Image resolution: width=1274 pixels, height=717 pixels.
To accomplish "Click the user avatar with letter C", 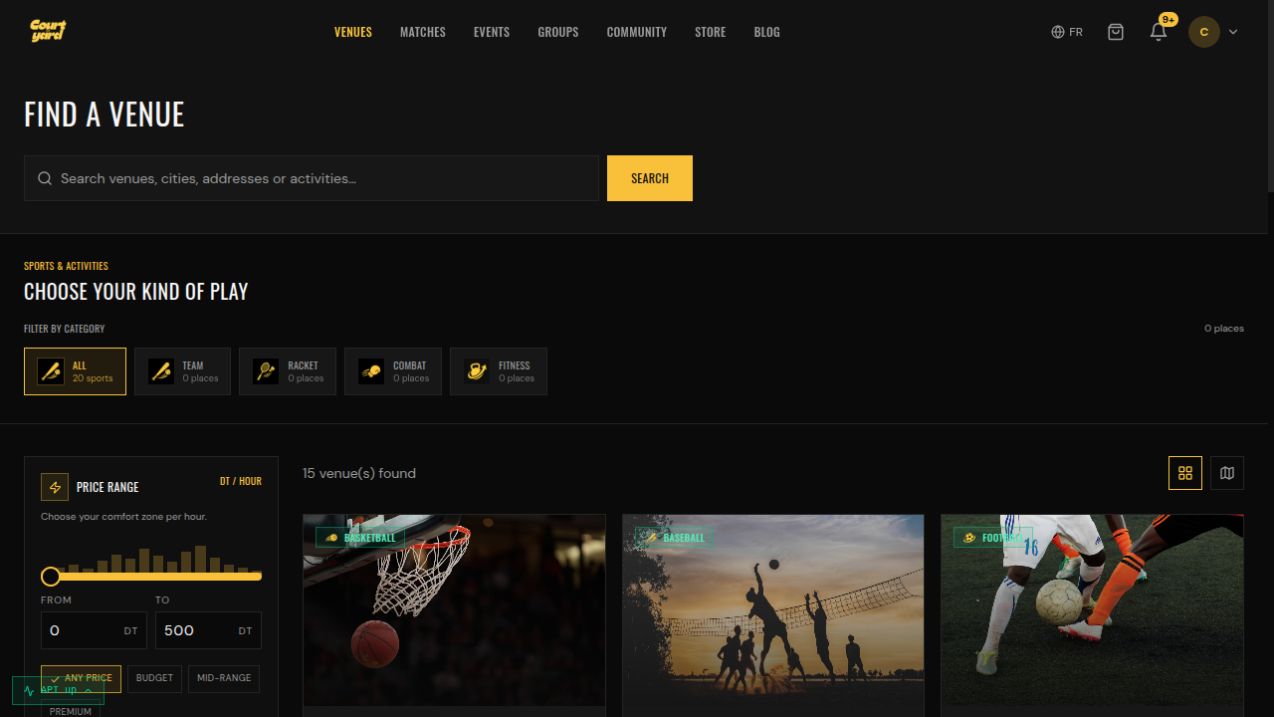I will 1204,32.
